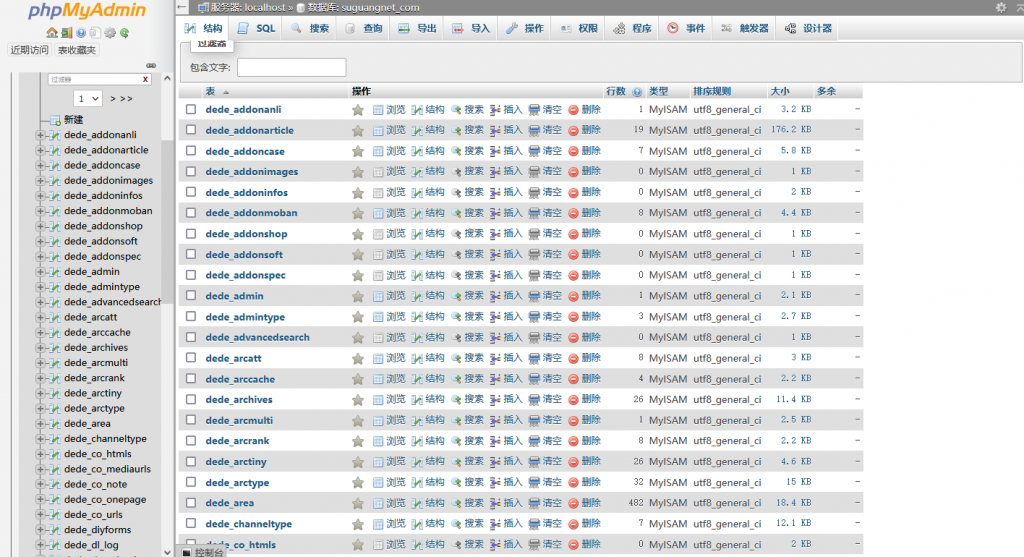Image resolution: width=1024 pixels, height=557 pixels.
Task: Check the dede_arctype row checkbox
Action: (x=191, y=482)
